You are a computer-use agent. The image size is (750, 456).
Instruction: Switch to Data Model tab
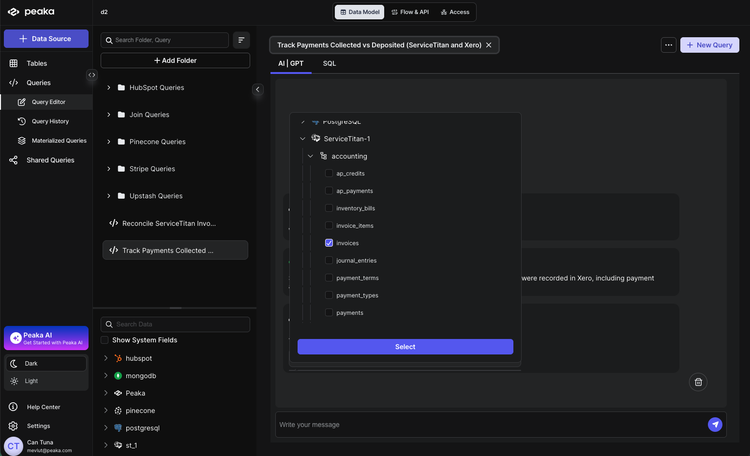(359, 12)
